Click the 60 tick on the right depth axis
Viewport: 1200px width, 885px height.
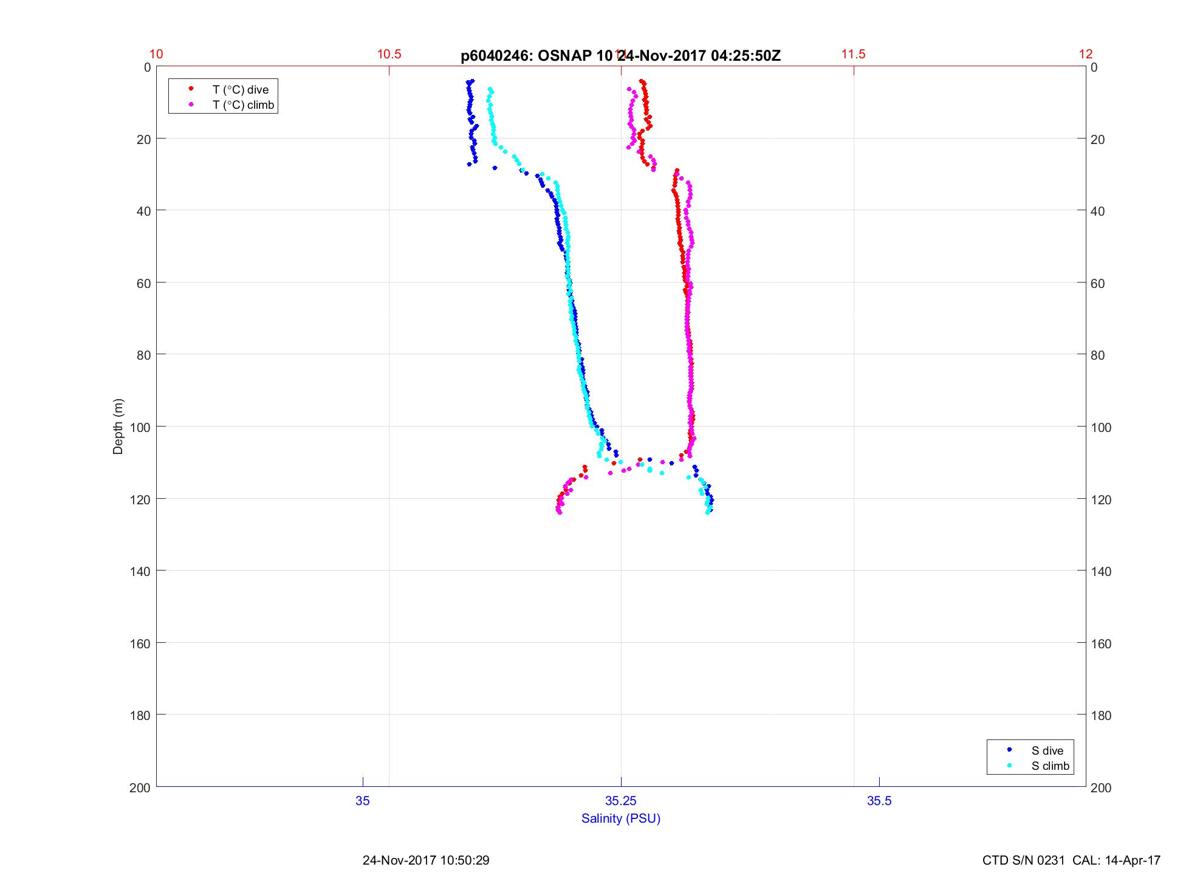1098,283
